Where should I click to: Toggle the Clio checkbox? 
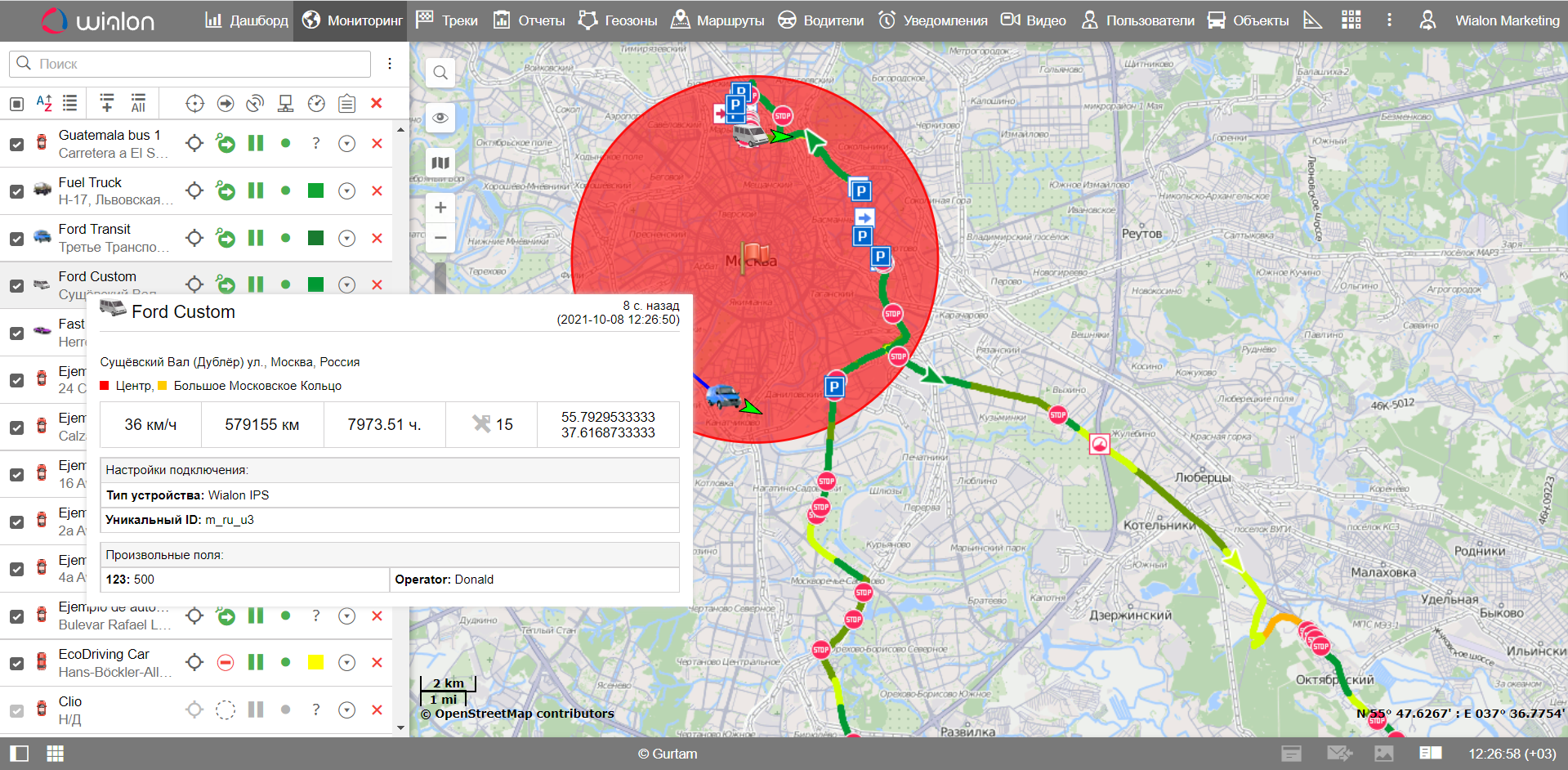pyautogui.click(x=16, y=711)
